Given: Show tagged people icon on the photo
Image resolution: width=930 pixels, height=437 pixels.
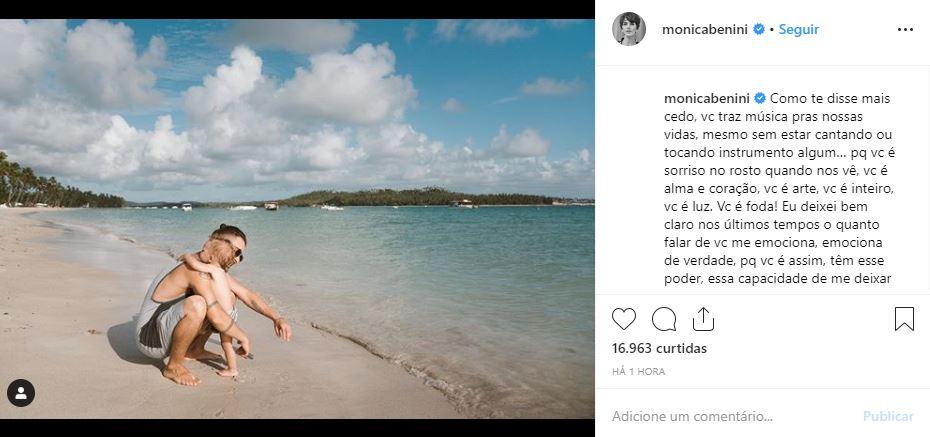Looking at the screenshot, I should [21, 392].
